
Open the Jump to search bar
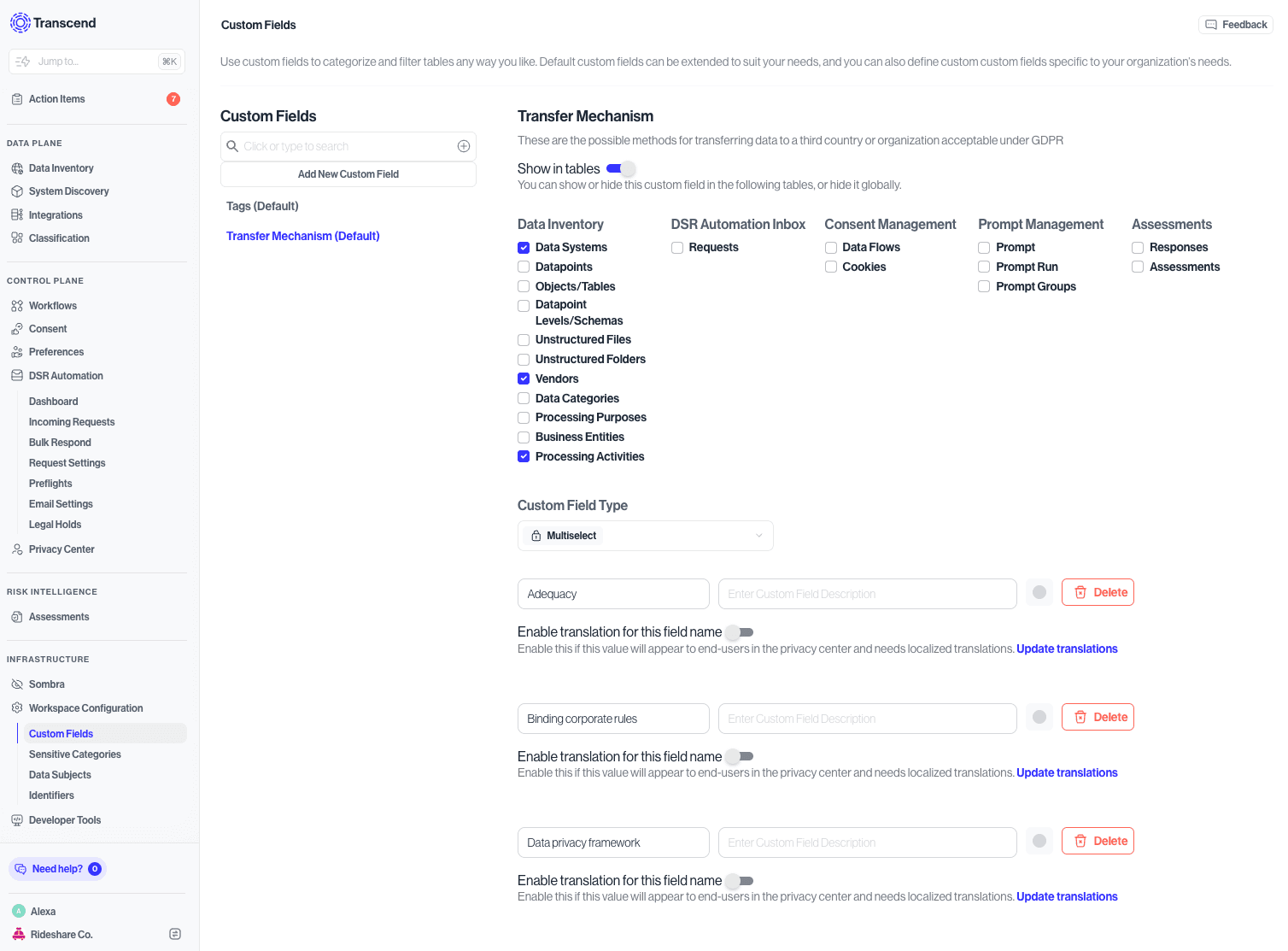(97, 61)
